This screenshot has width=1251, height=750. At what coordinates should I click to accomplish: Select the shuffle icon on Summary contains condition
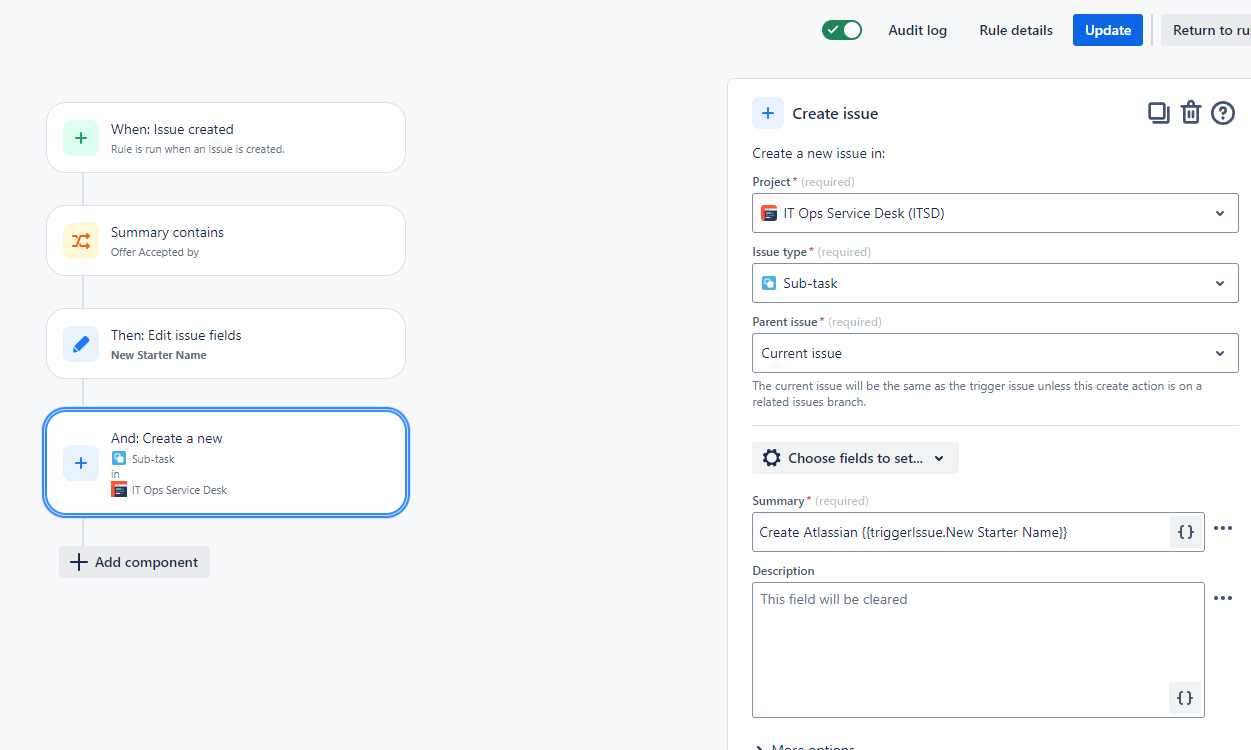pos(80,240)
